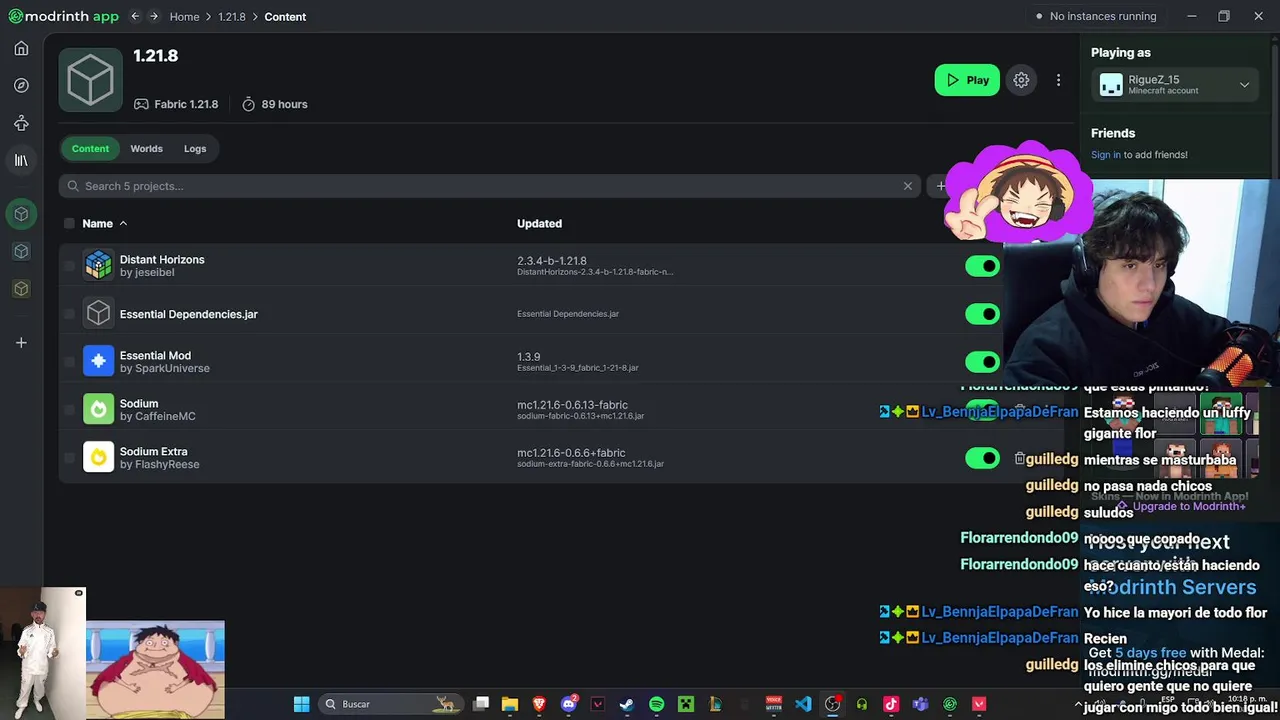Open the Home page from the sidebar
This screenshot has height=720, width=1280.
21,48
